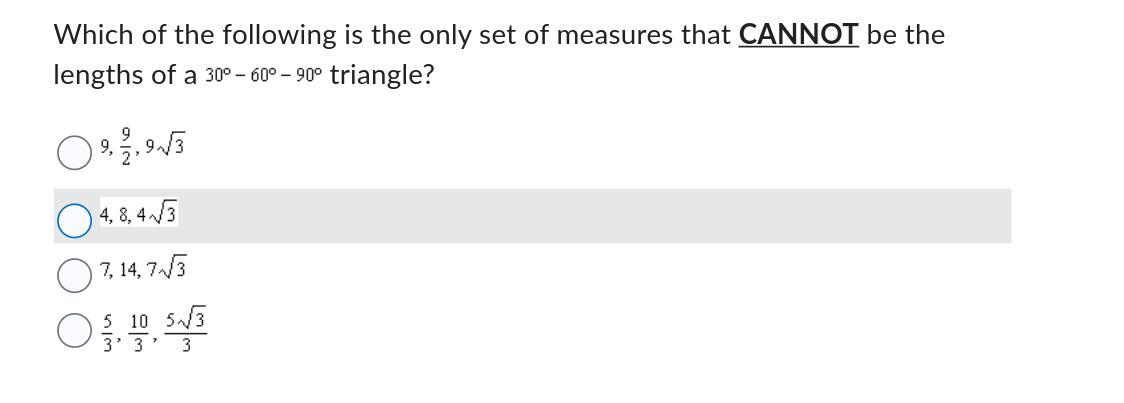The height and width of the screenshot is (403, 1124).
Task: Click the answer text 4, 8, 4√3
Action: click(139, 215)
